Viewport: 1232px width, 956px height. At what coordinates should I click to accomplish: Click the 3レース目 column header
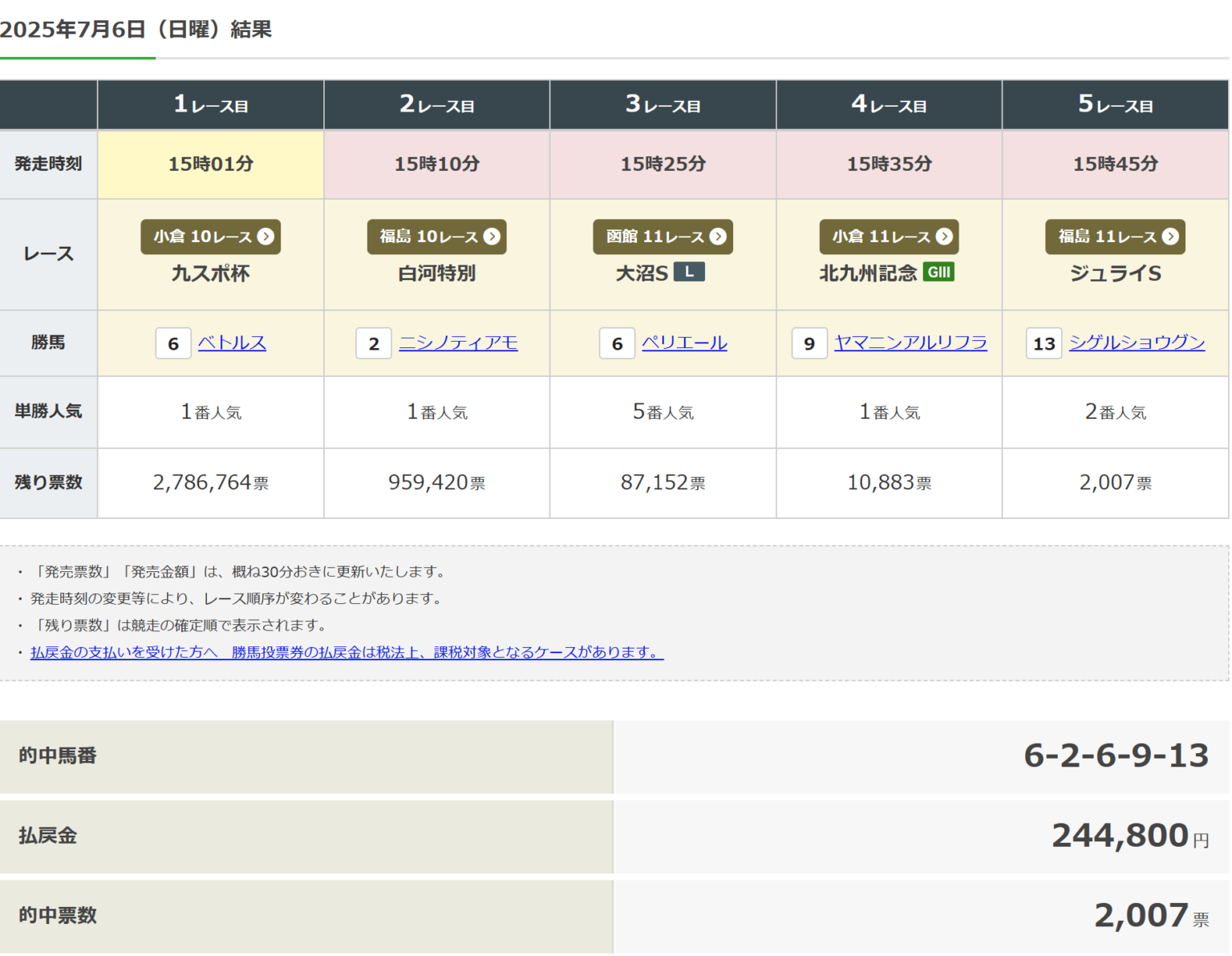tap(663, 104)
